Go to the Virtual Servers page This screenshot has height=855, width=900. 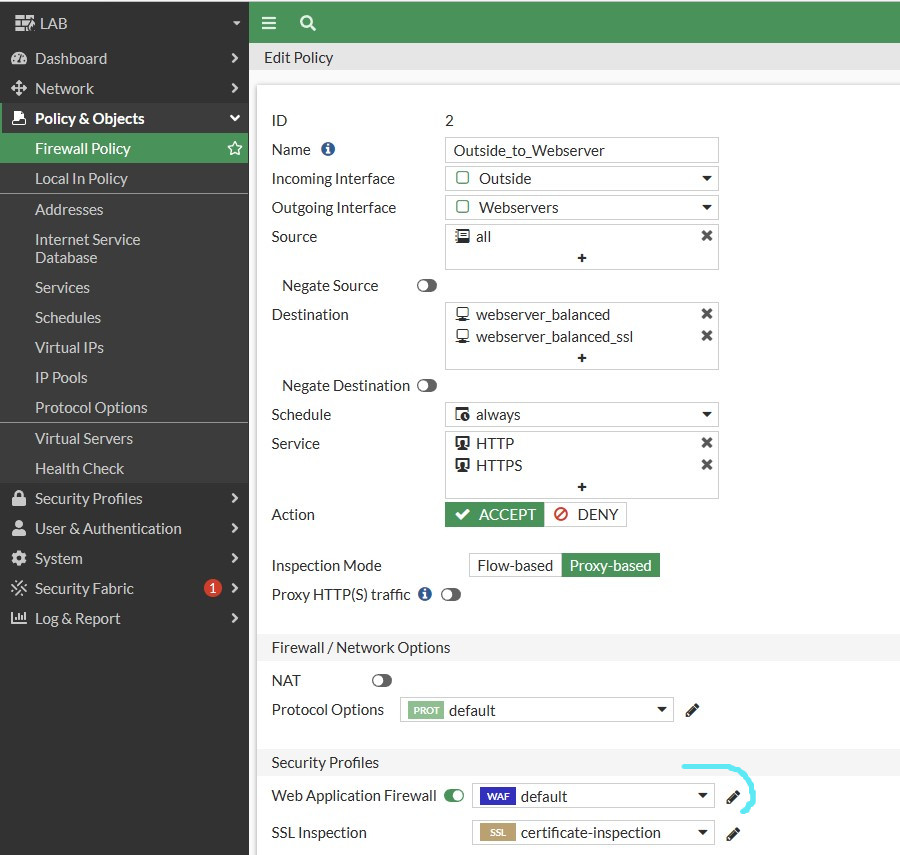coord(124,438)
